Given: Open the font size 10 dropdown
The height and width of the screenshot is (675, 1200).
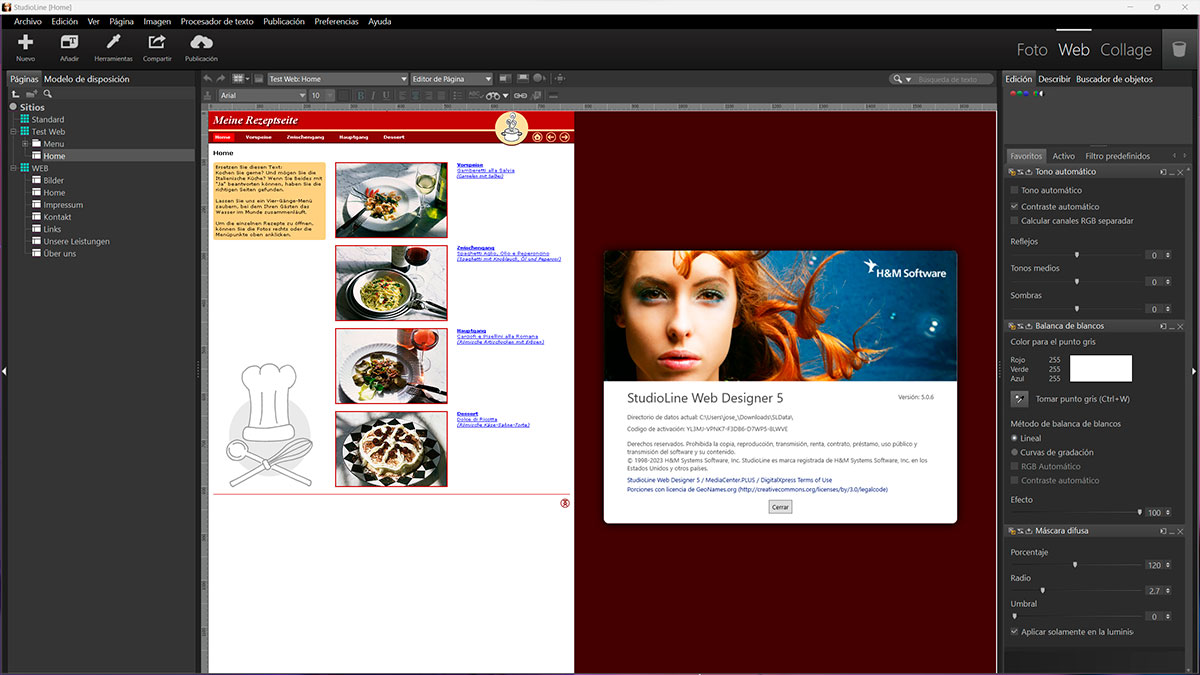Looking at the screenshot, I should [x=322, y=96].
